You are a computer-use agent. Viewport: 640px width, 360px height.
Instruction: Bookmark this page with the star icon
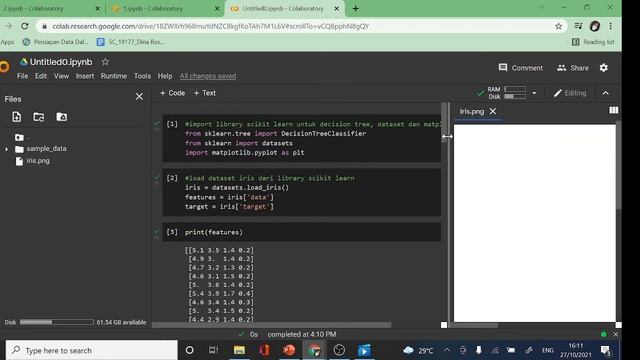pyautogui.click(x=558, y=26)
